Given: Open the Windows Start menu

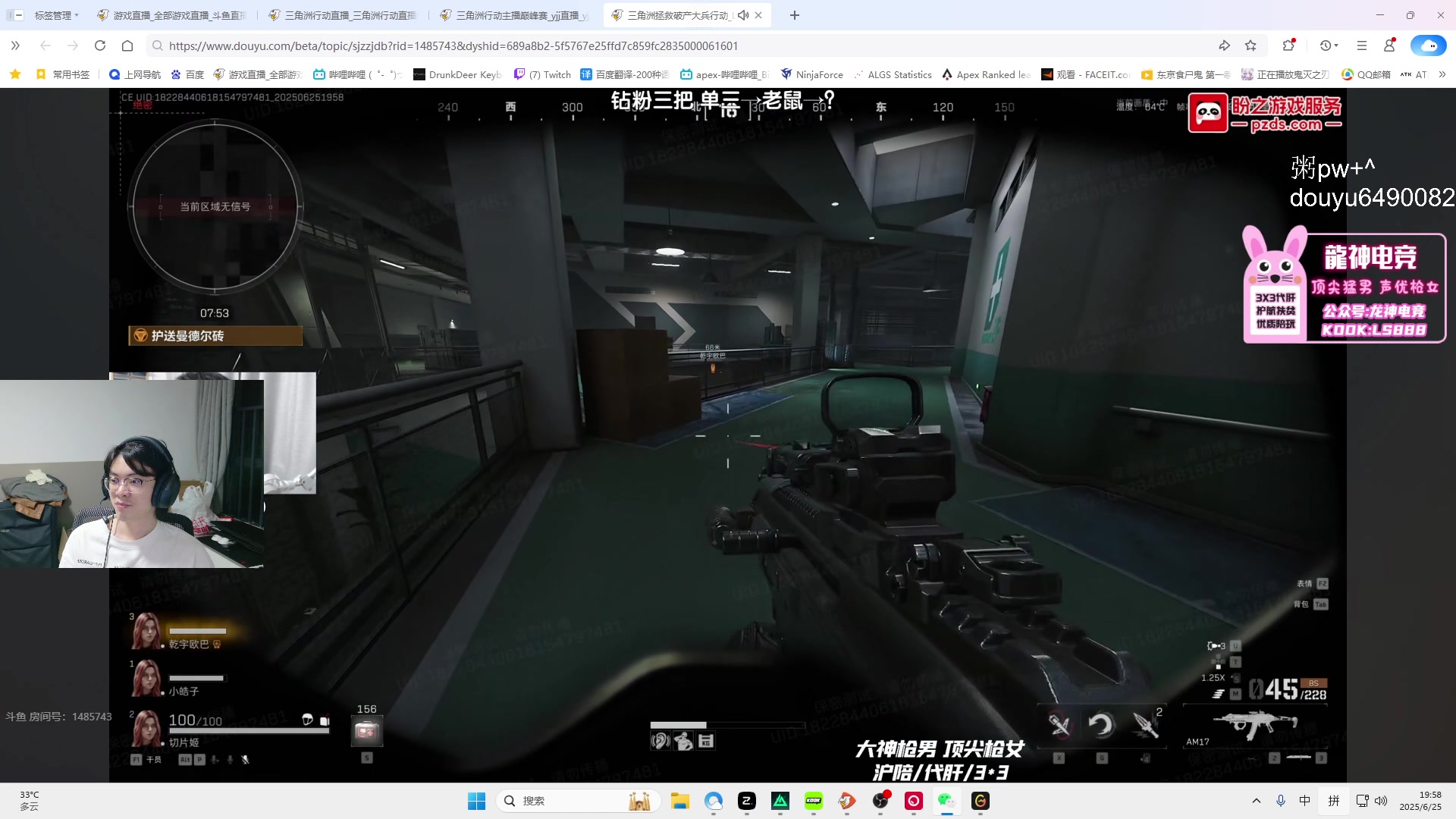Looking at the screenshot, I should click(476, 801).
